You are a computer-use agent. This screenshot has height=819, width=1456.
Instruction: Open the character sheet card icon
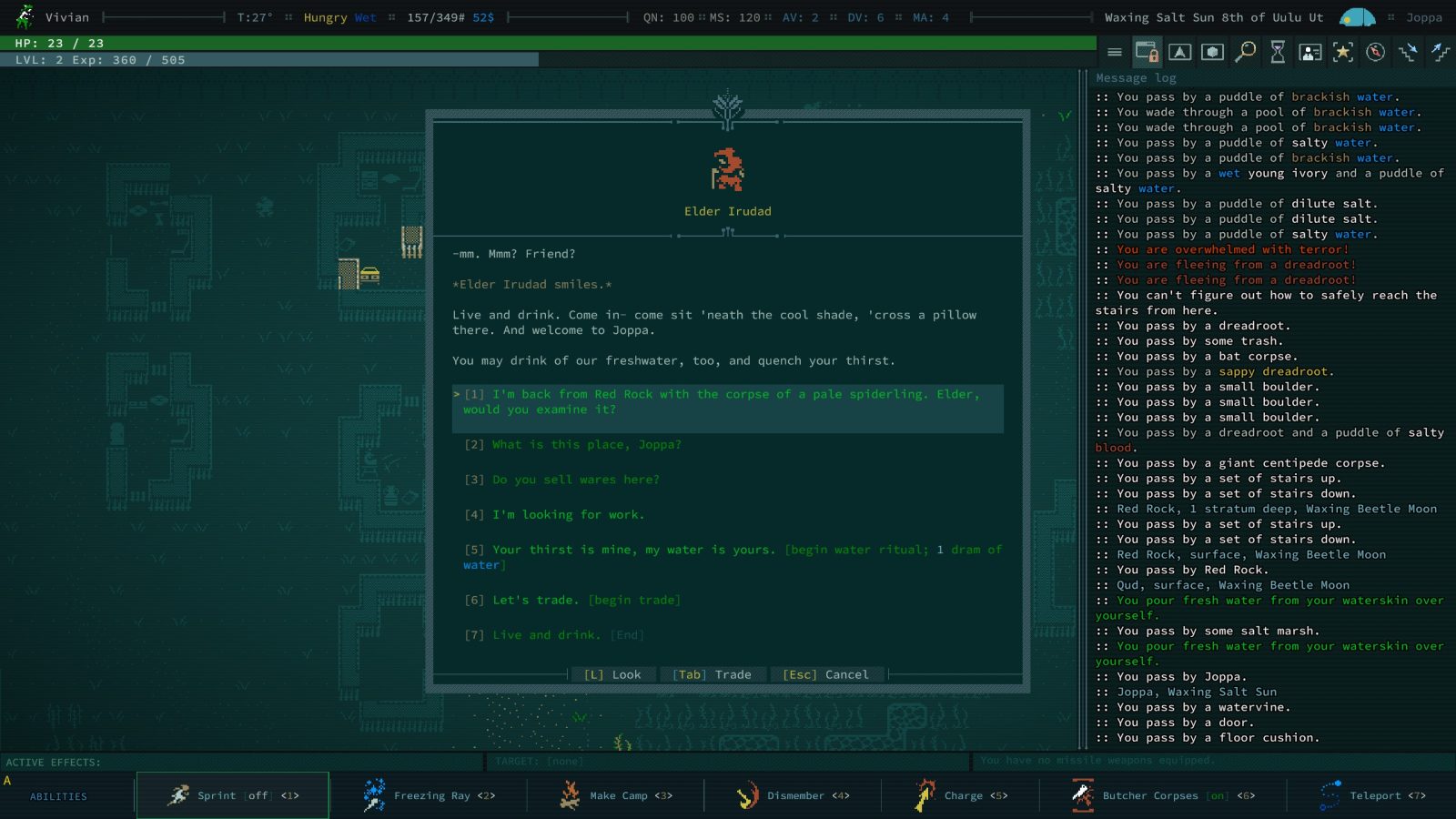tap(1310, 52)
